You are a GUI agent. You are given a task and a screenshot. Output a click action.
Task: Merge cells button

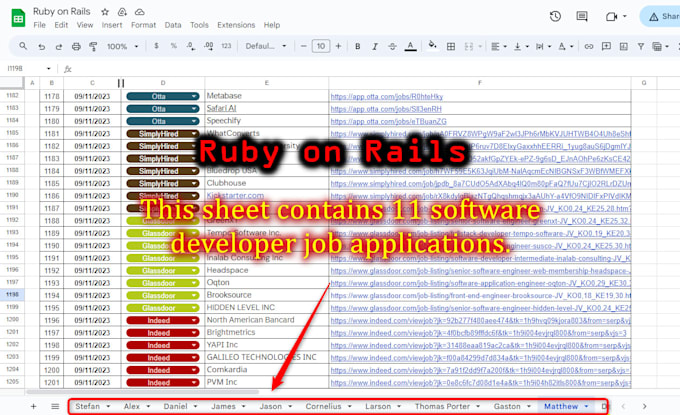(x=469, y=46)
